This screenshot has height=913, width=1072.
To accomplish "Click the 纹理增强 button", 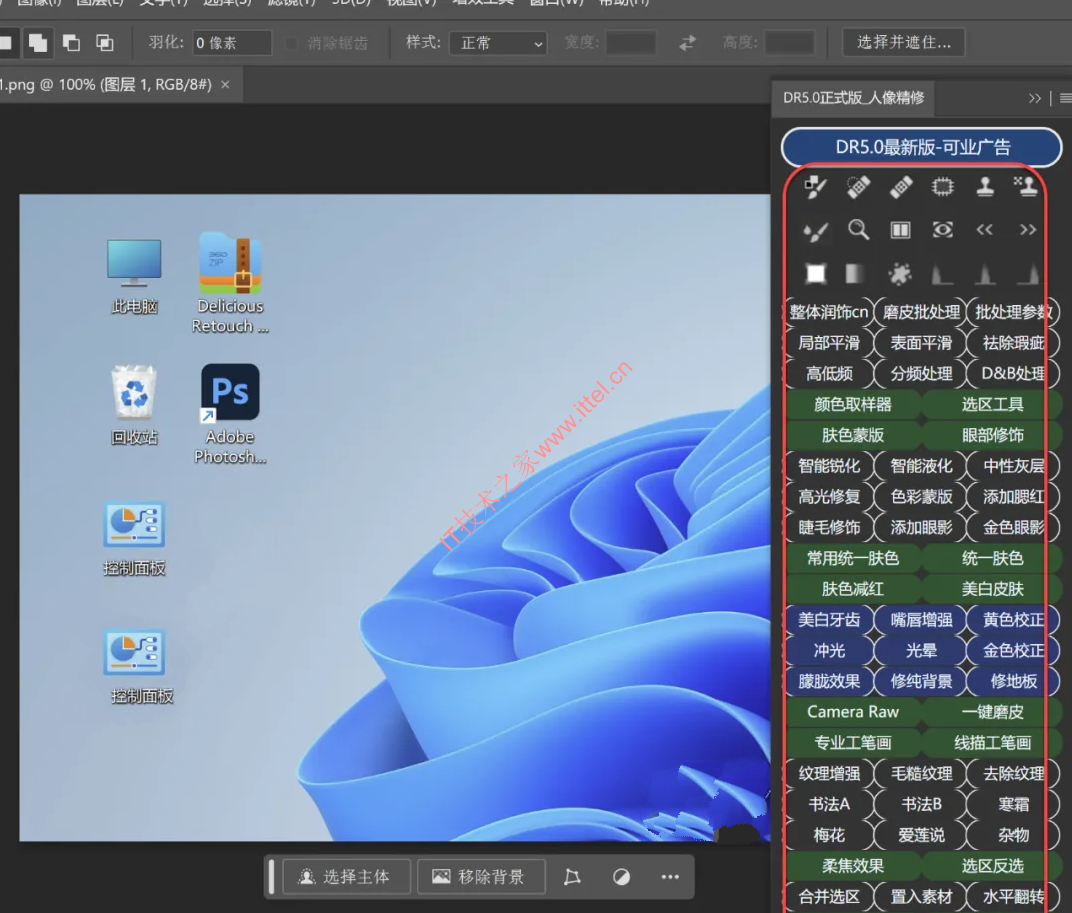I will pyautogui.click(x=829, y=773).
